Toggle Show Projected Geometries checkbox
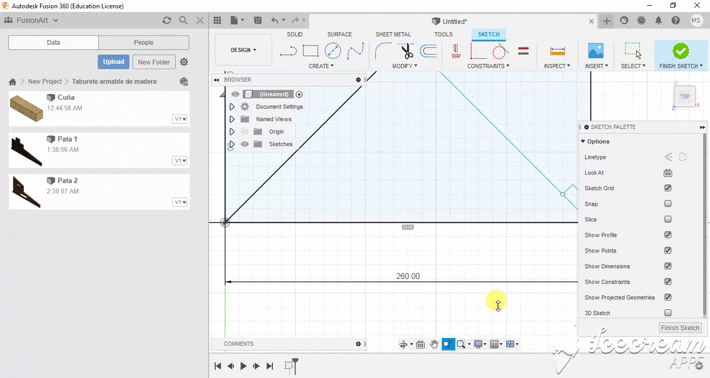 [x=667, y=297]
